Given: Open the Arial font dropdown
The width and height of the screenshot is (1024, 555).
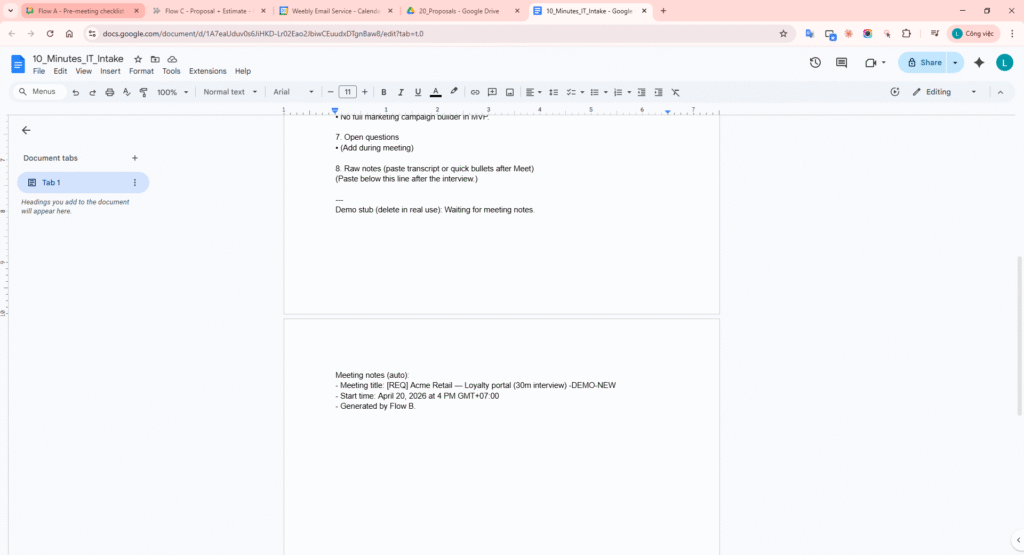Looking at the screenshot, I should coord(293,92).
